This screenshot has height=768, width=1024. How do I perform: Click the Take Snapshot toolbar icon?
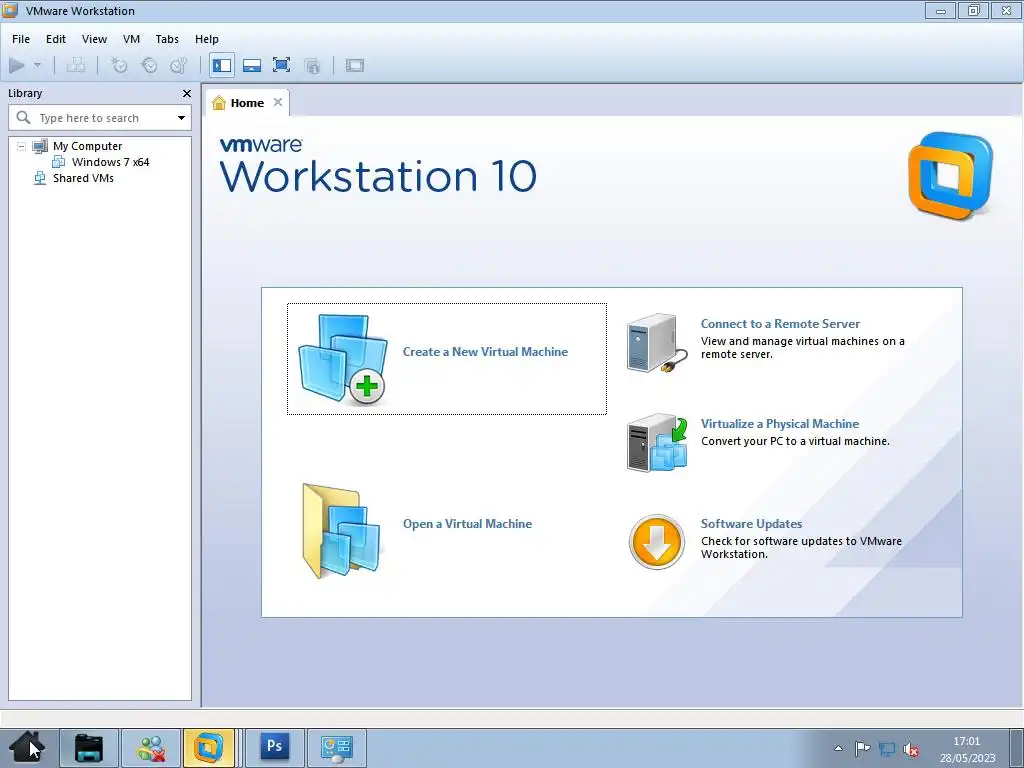(x=119, y=65)
